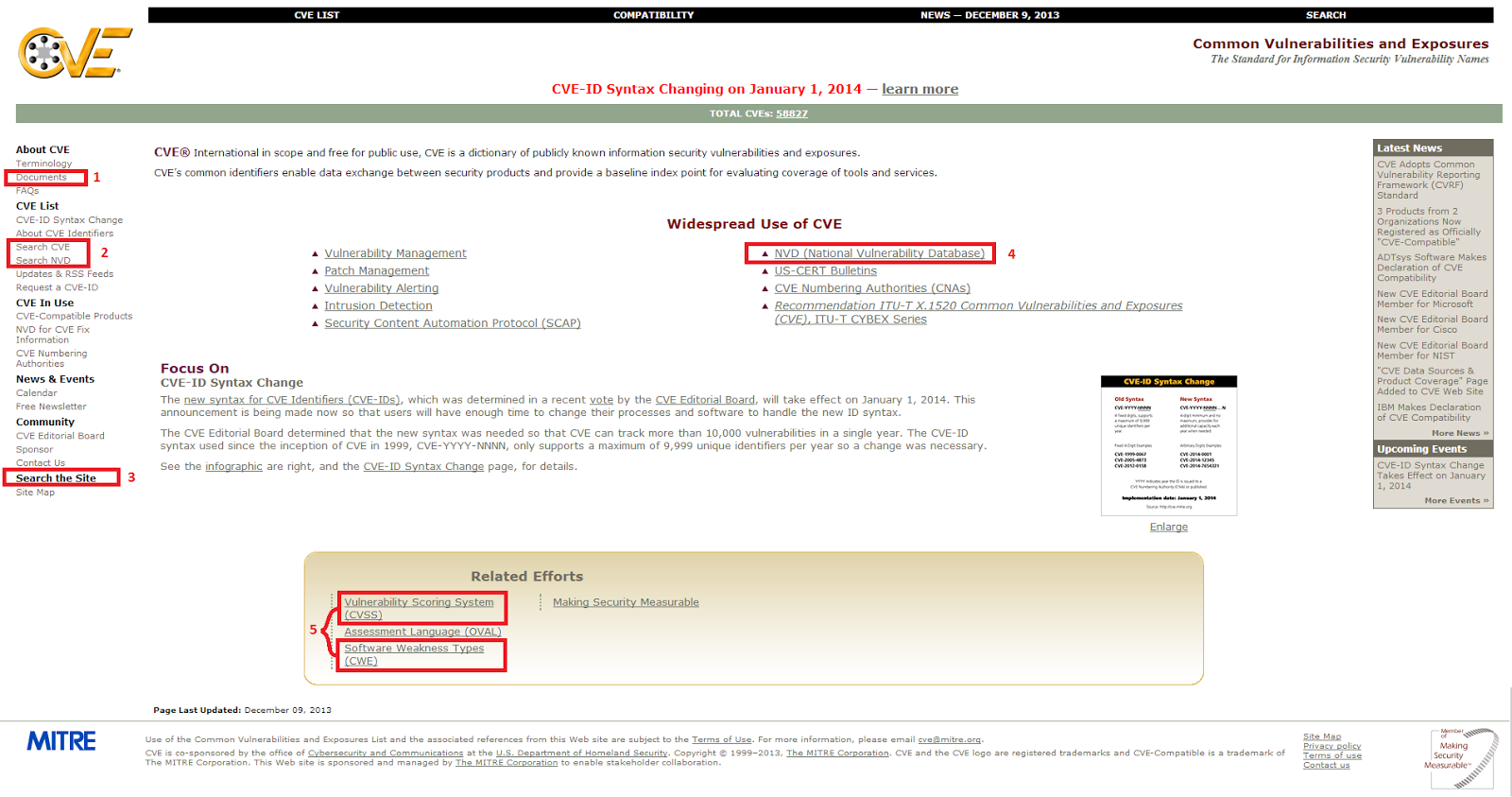Open Security Content Automation Protocol (SCAP)

pos(453,323)
